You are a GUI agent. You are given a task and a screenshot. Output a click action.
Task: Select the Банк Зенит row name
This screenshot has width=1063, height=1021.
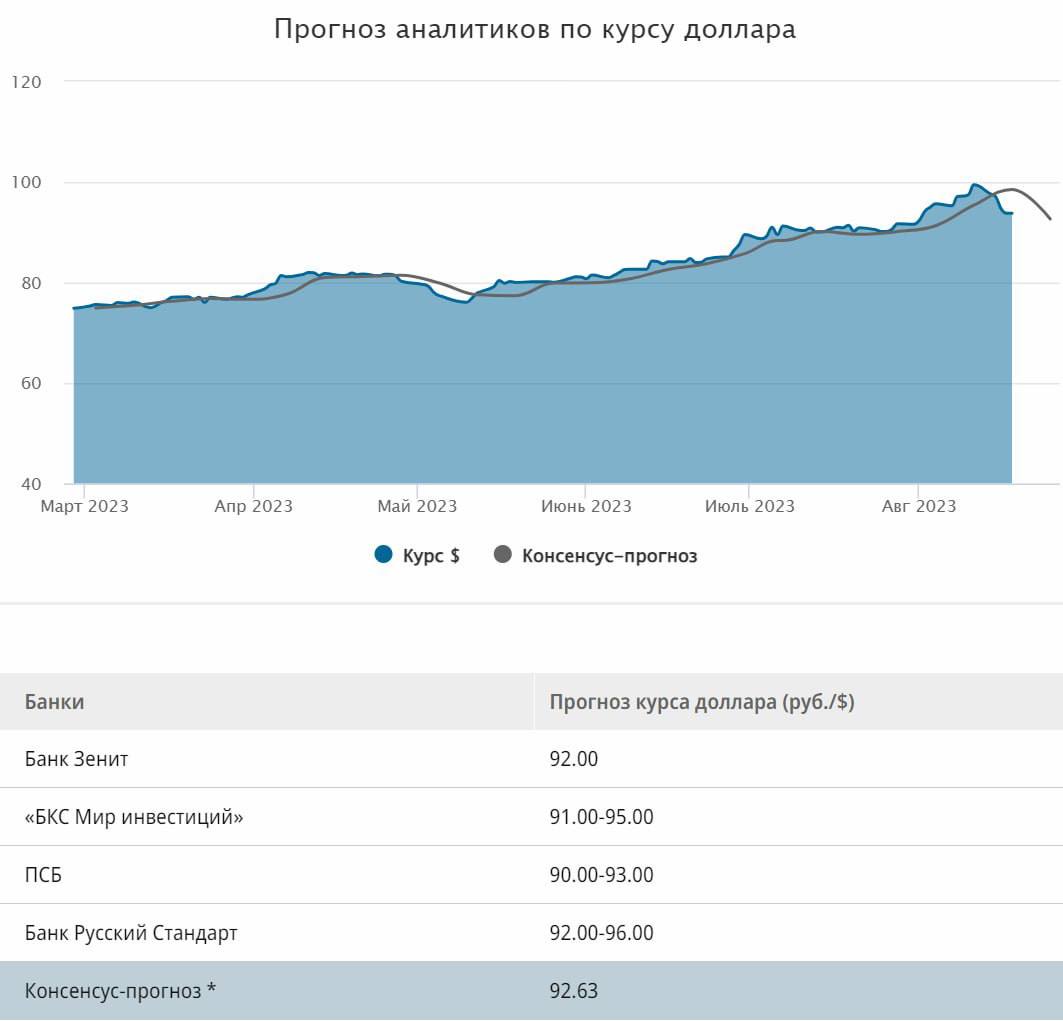pos(77,759)
